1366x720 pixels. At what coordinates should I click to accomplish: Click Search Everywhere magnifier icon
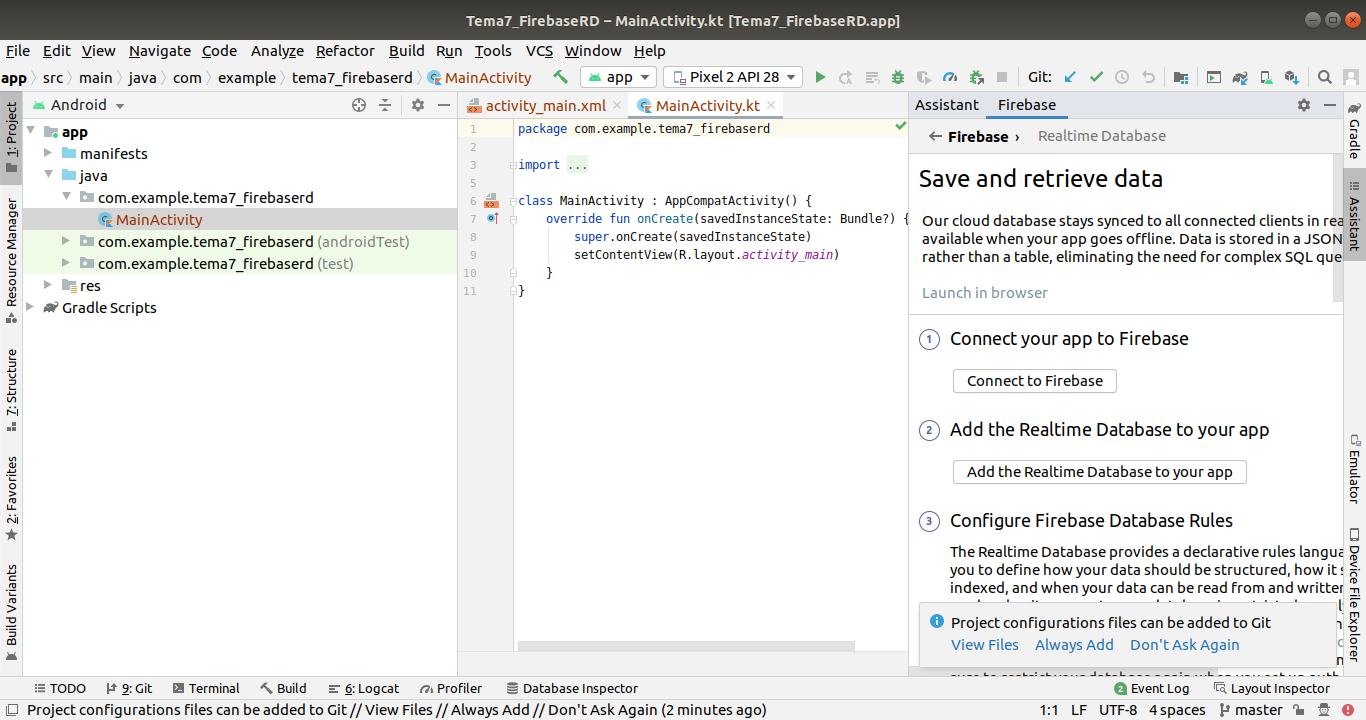1324,77
